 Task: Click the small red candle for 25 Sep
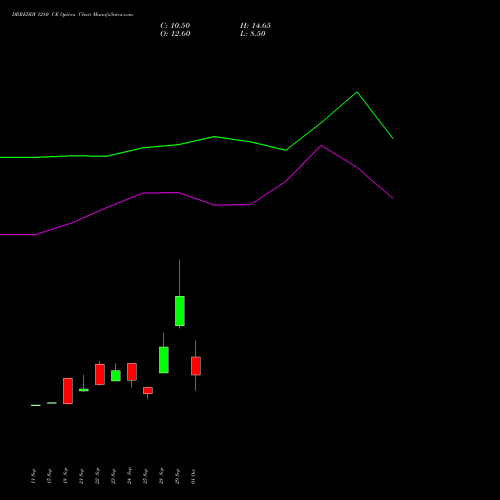tap(148, 390)
